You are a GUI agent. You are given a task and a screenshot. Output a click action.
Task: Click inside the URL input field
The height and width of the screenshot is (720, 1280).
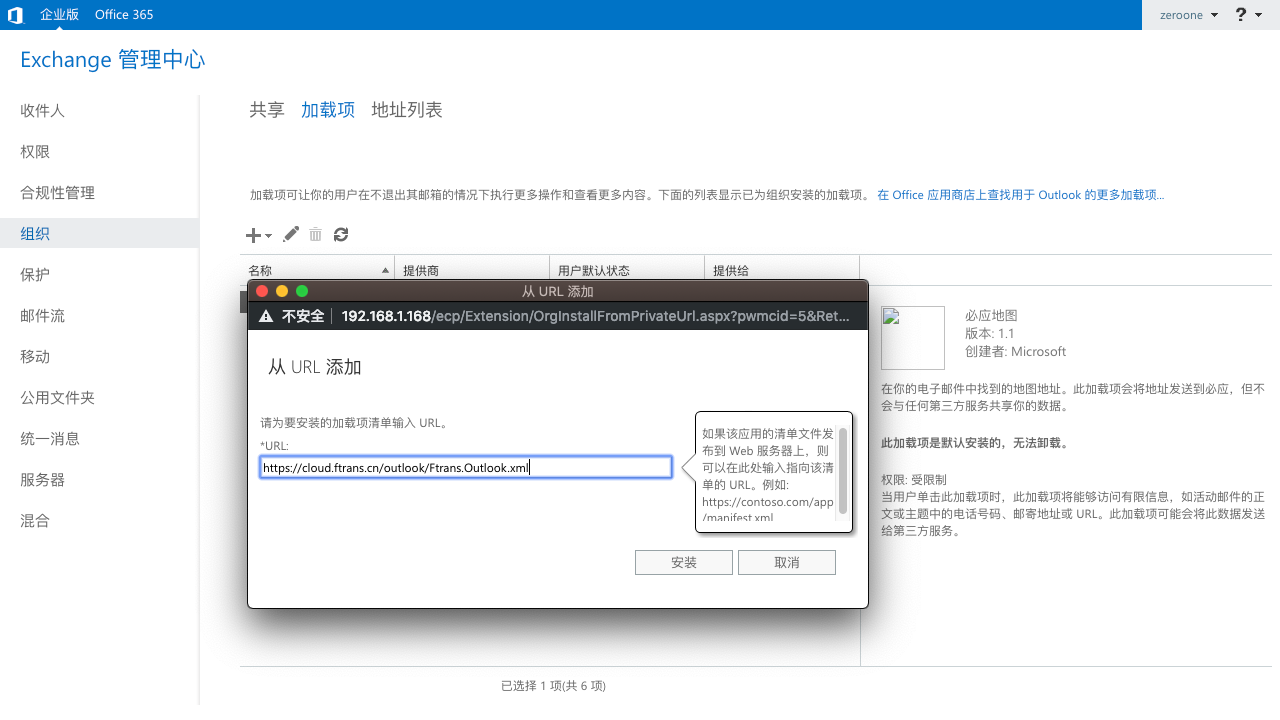coord(465,467)
